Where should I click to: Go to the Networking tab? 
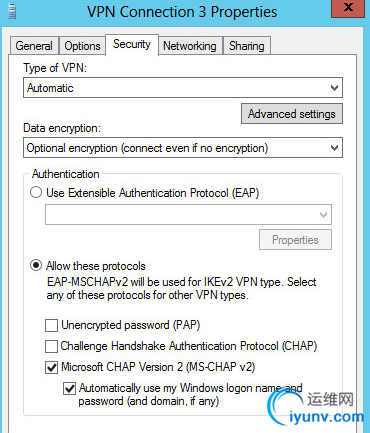(x=190, y=46)
